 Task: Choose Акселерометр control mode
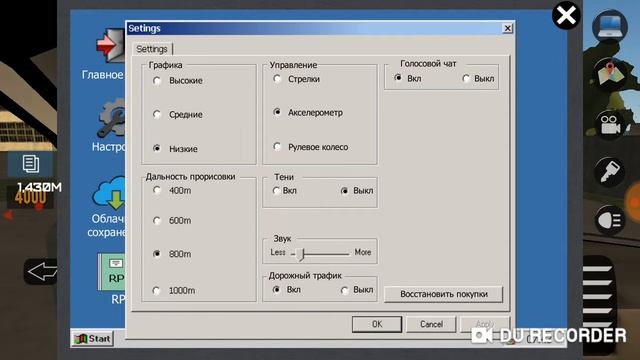277,112
